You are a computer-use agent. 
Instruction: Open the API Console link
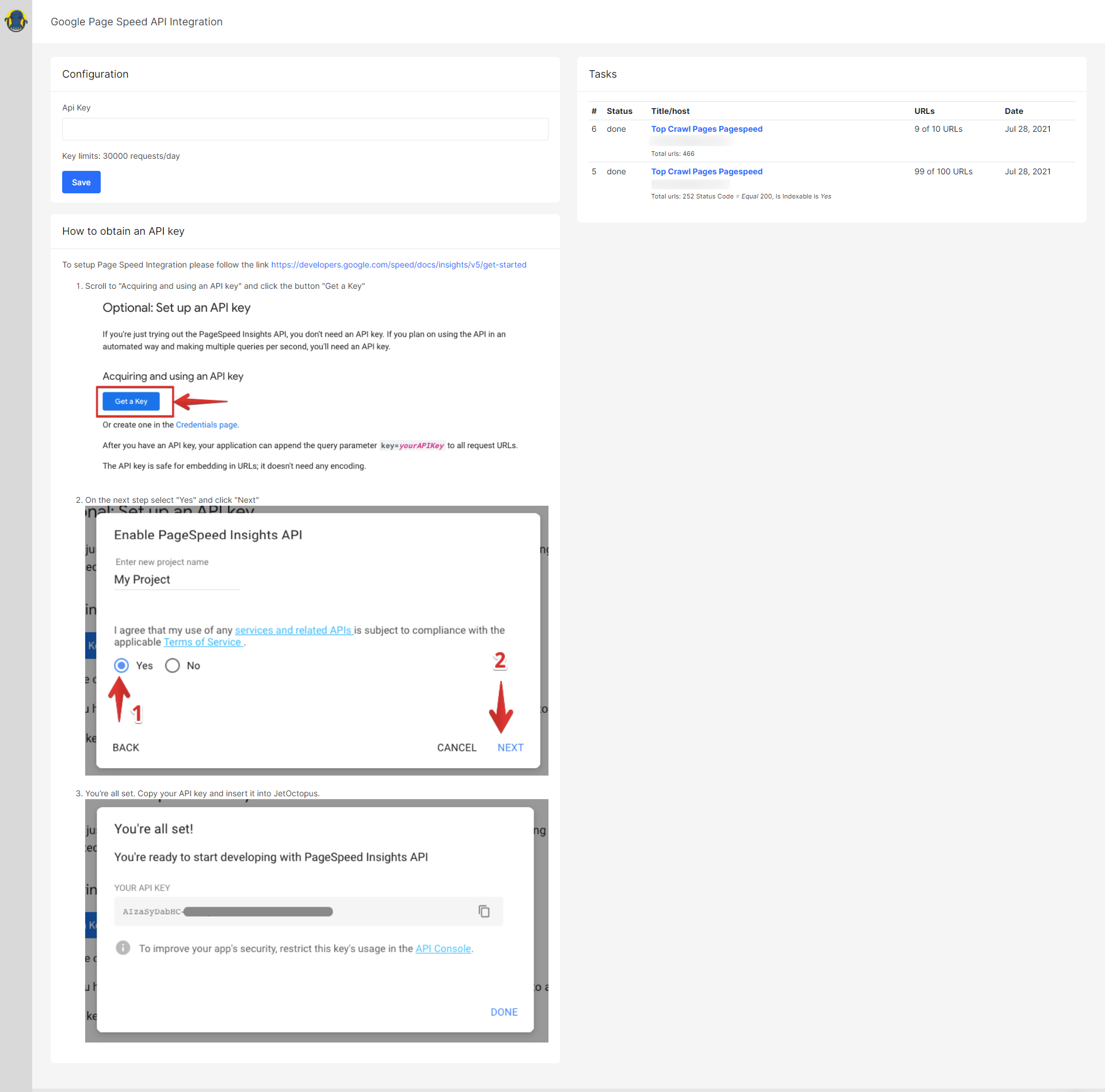pyautogui.click(x=443, y=948)
